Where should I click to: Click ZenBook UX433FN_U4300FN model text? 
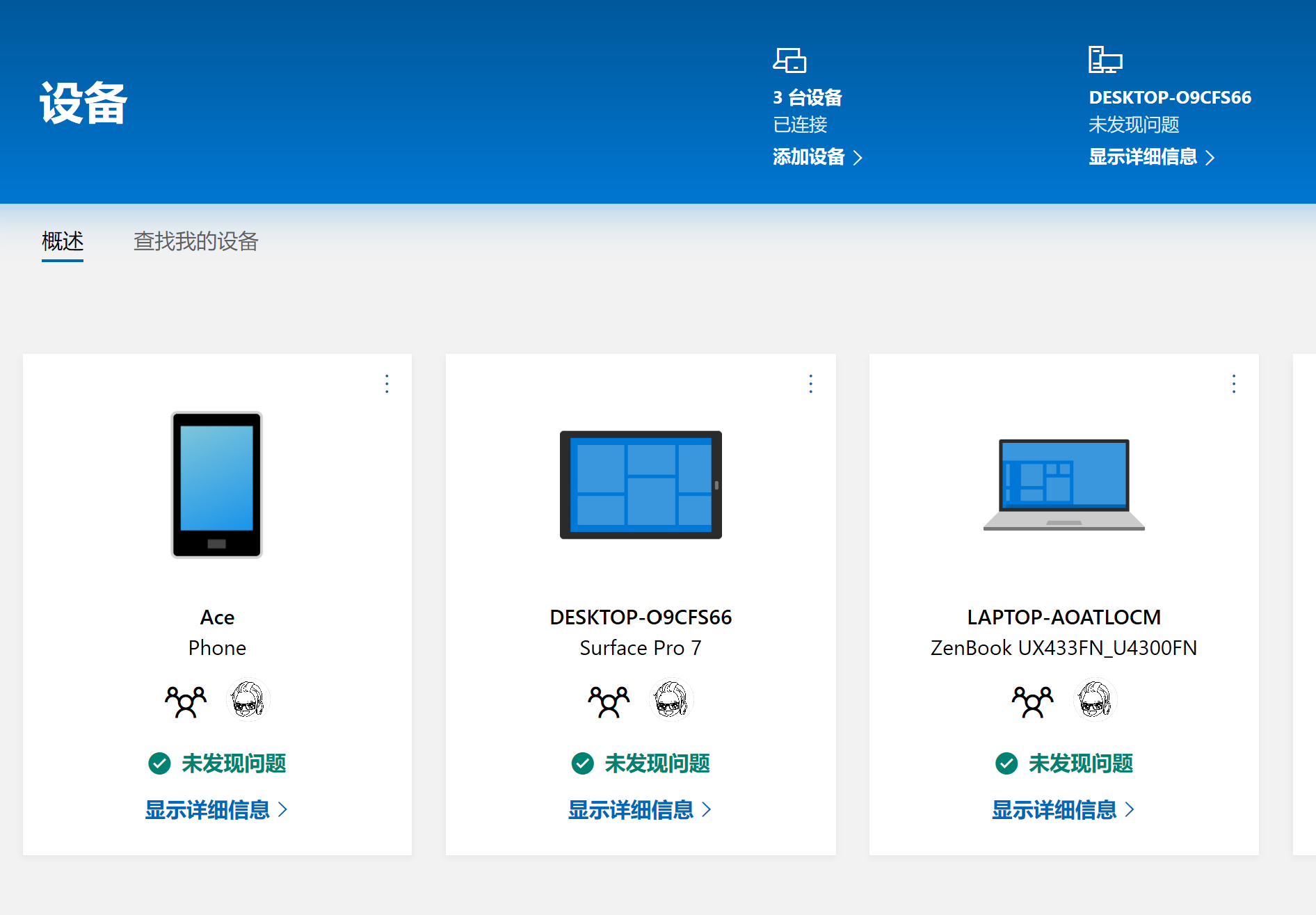pyautogui.click(x=1064, y=648)
